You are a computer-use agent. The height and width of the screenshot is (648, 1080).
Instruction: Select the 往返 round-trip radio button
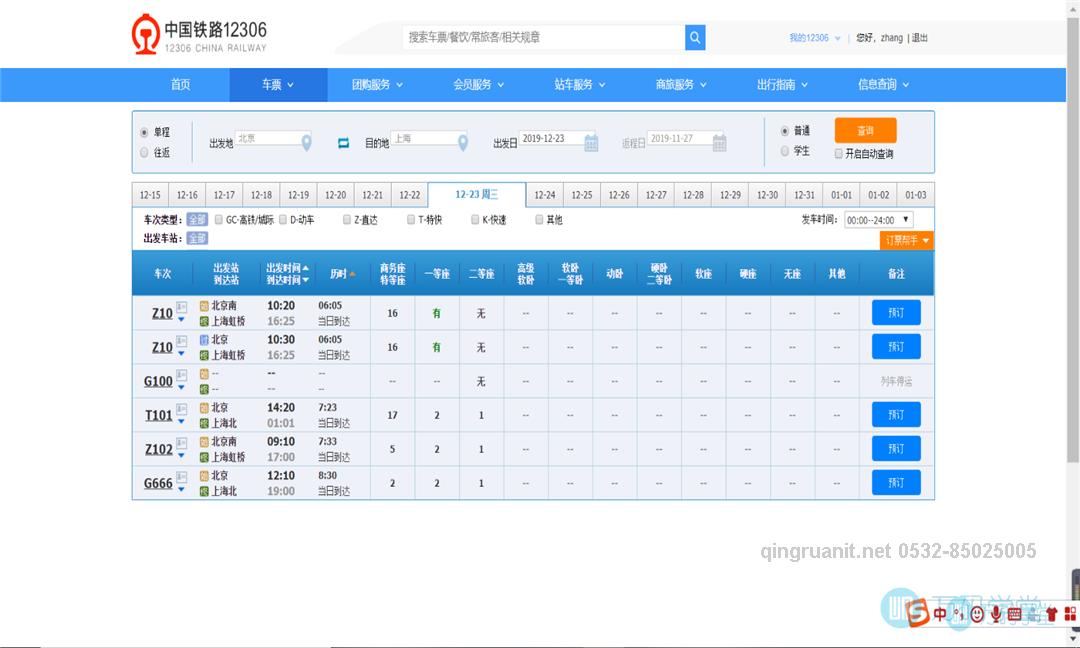click(145, 150)
